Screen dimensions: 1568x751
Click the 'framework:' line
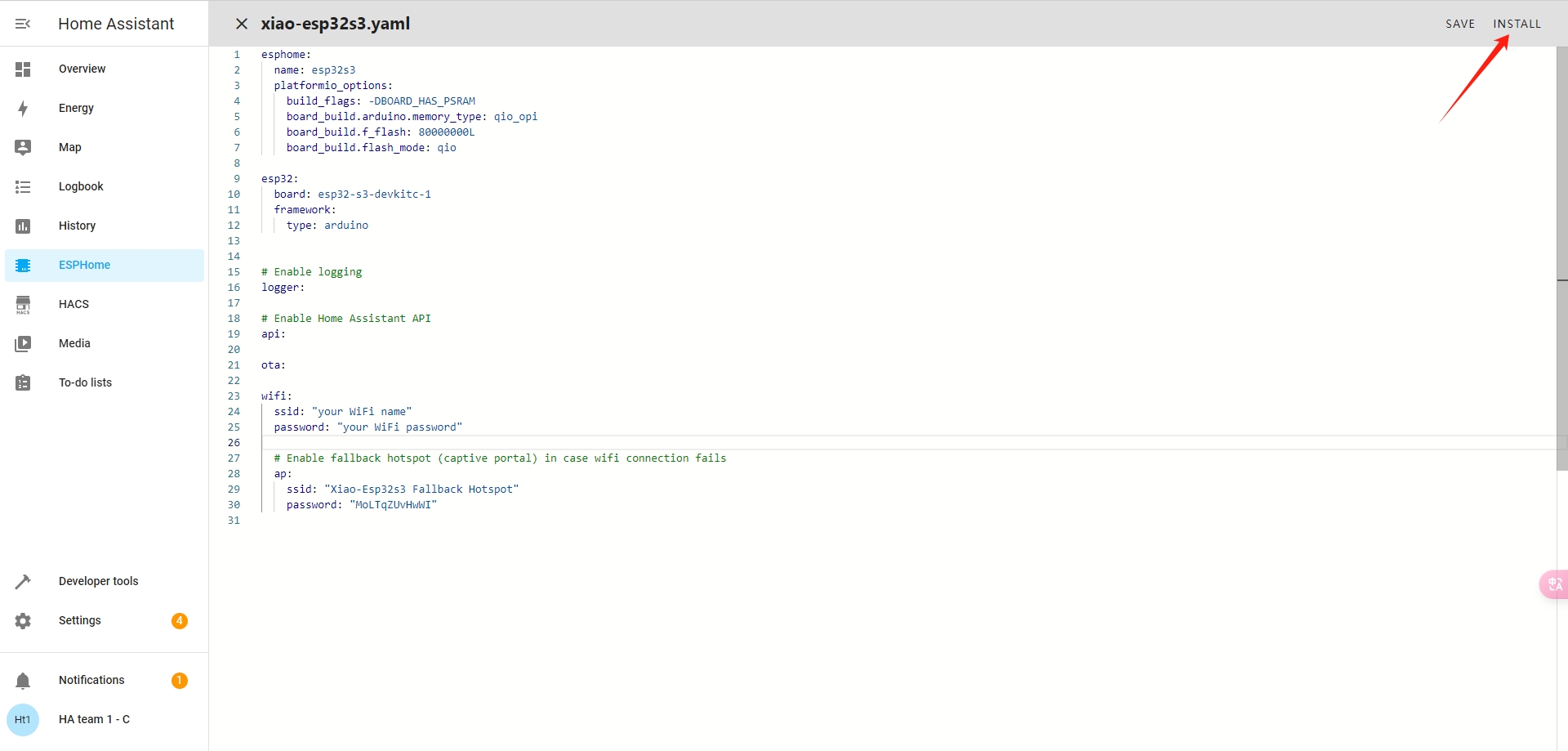(x=305, y=210)
